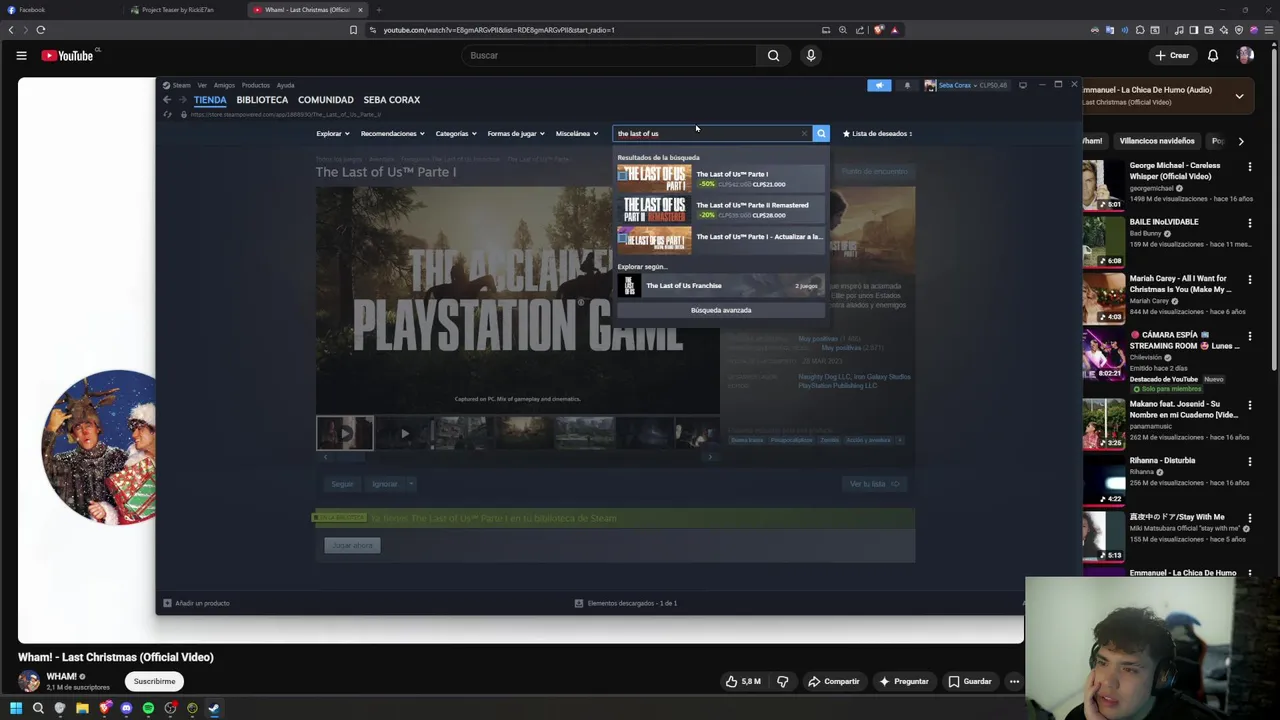Click Añadir un producto plus icon

point(168,603)
